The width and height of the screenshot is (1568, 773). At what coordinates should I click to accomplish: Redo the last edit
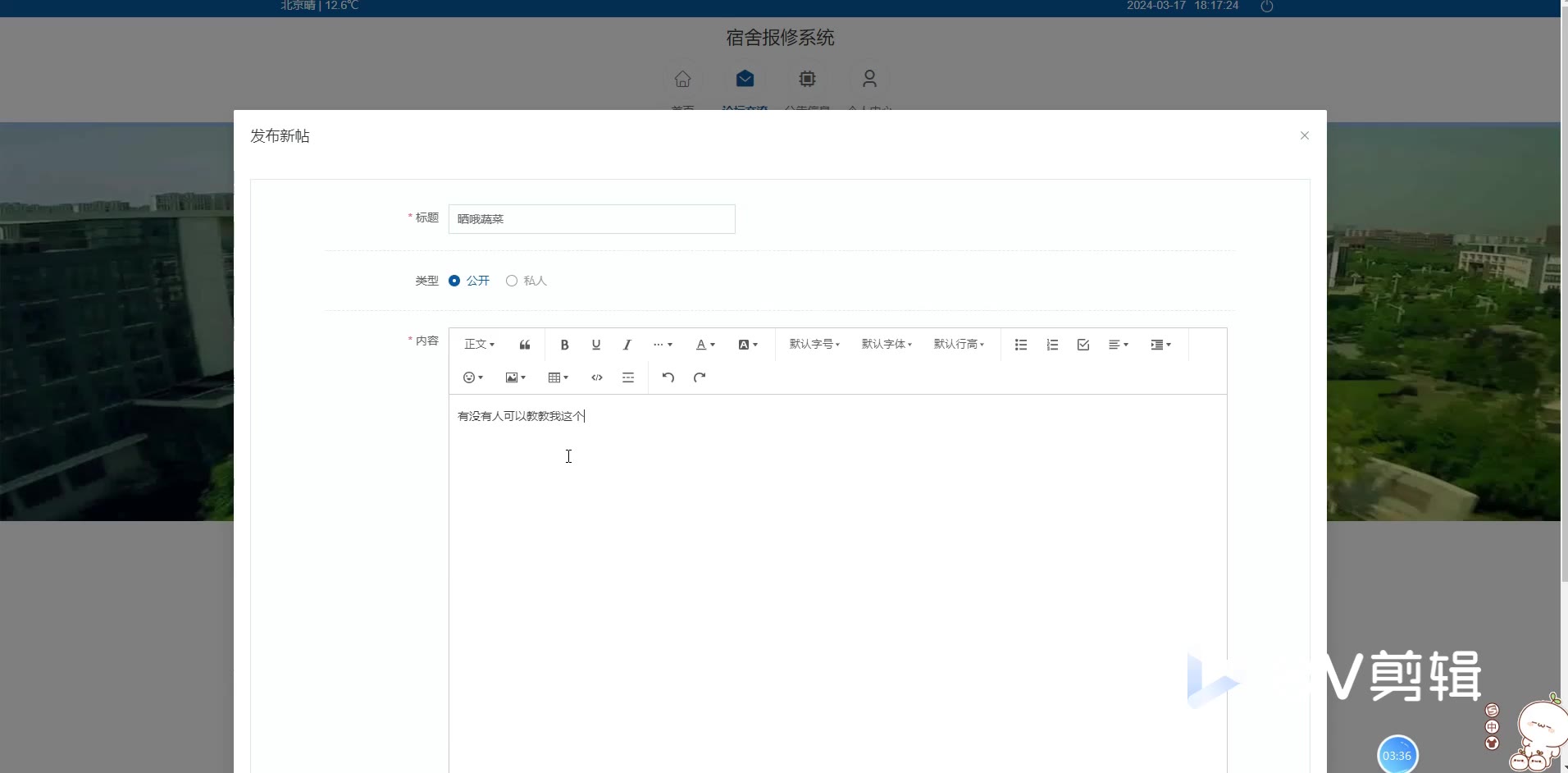(x=700, y=377)
